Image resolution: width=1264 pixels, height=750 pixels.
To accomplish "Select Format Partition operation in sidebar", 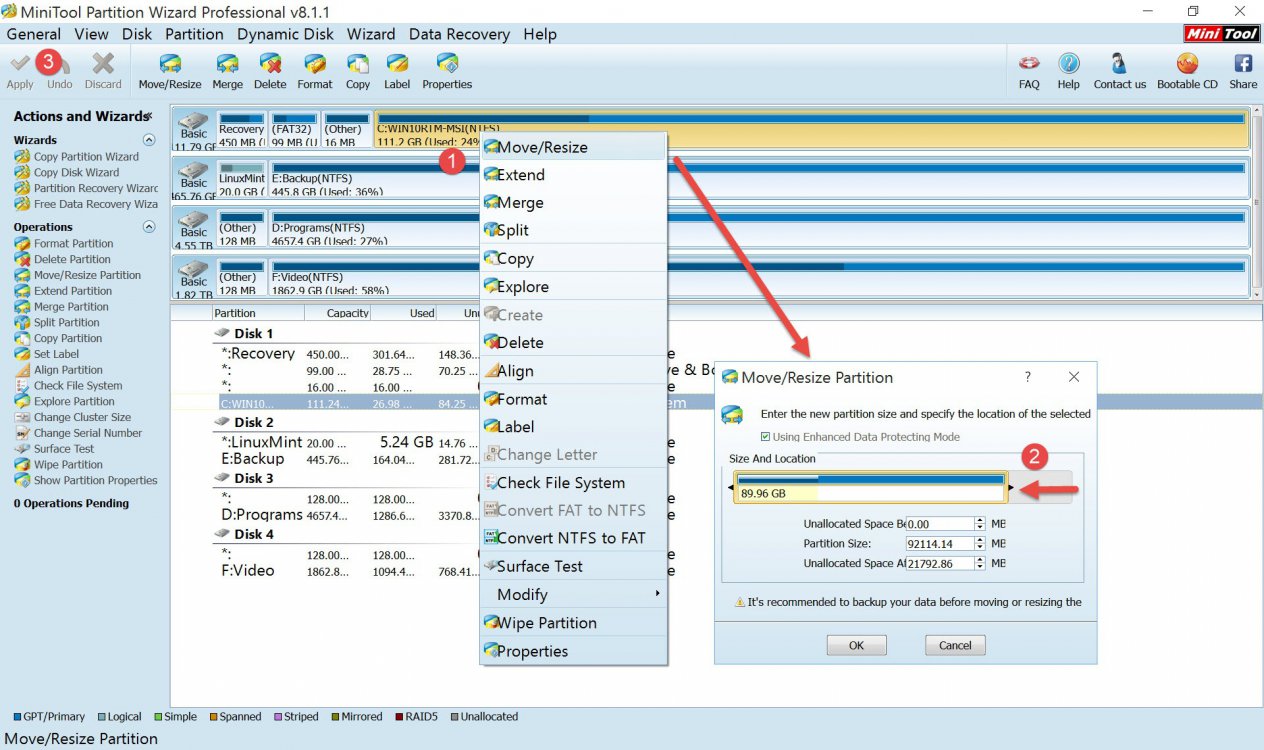I will click(x=64, y=243).
